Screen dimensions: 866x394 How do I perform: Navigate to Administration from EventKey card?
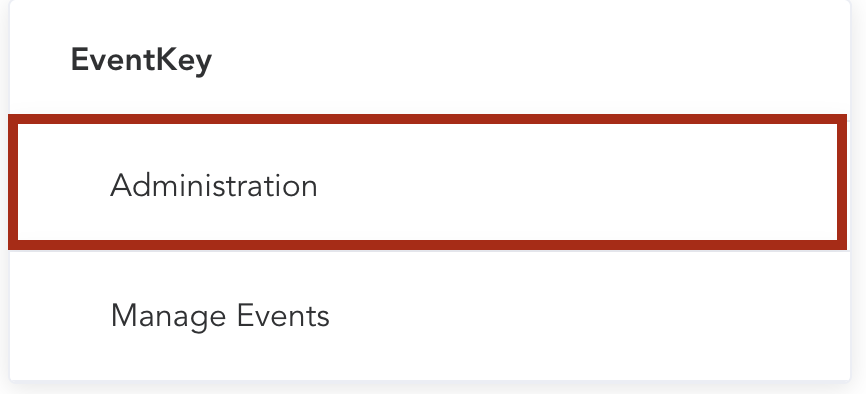[428, 182]
